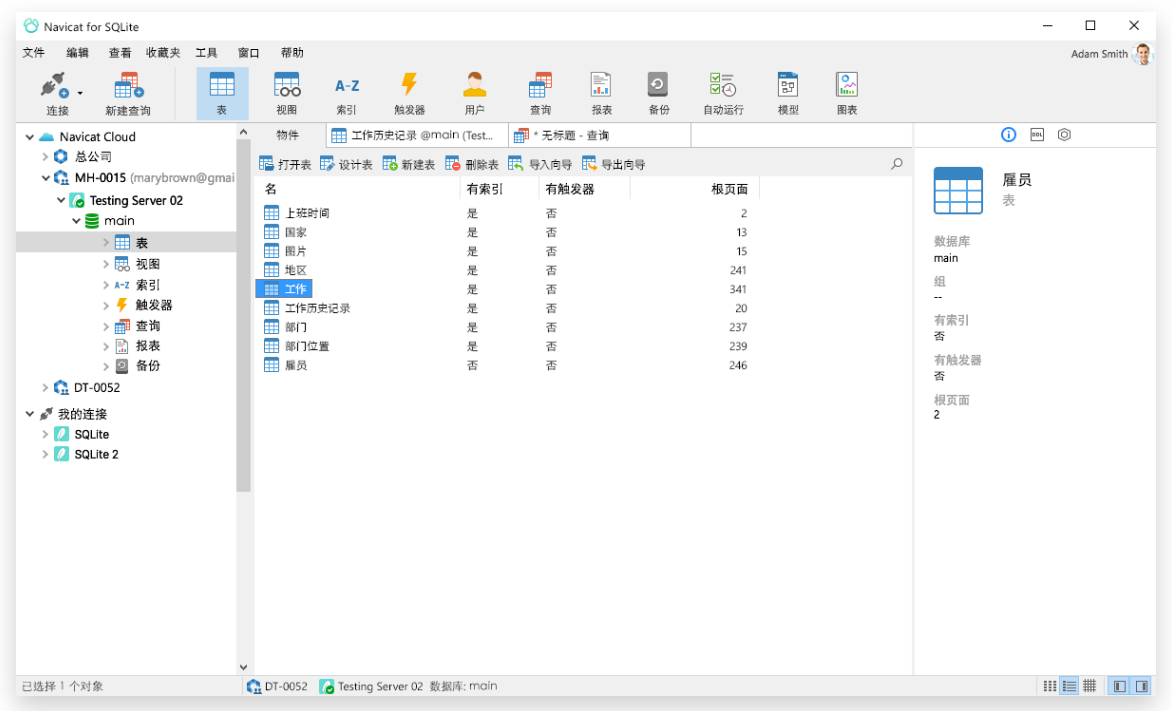Expand the 总公司 node
1172x711 pixels.
pos(45,157)
